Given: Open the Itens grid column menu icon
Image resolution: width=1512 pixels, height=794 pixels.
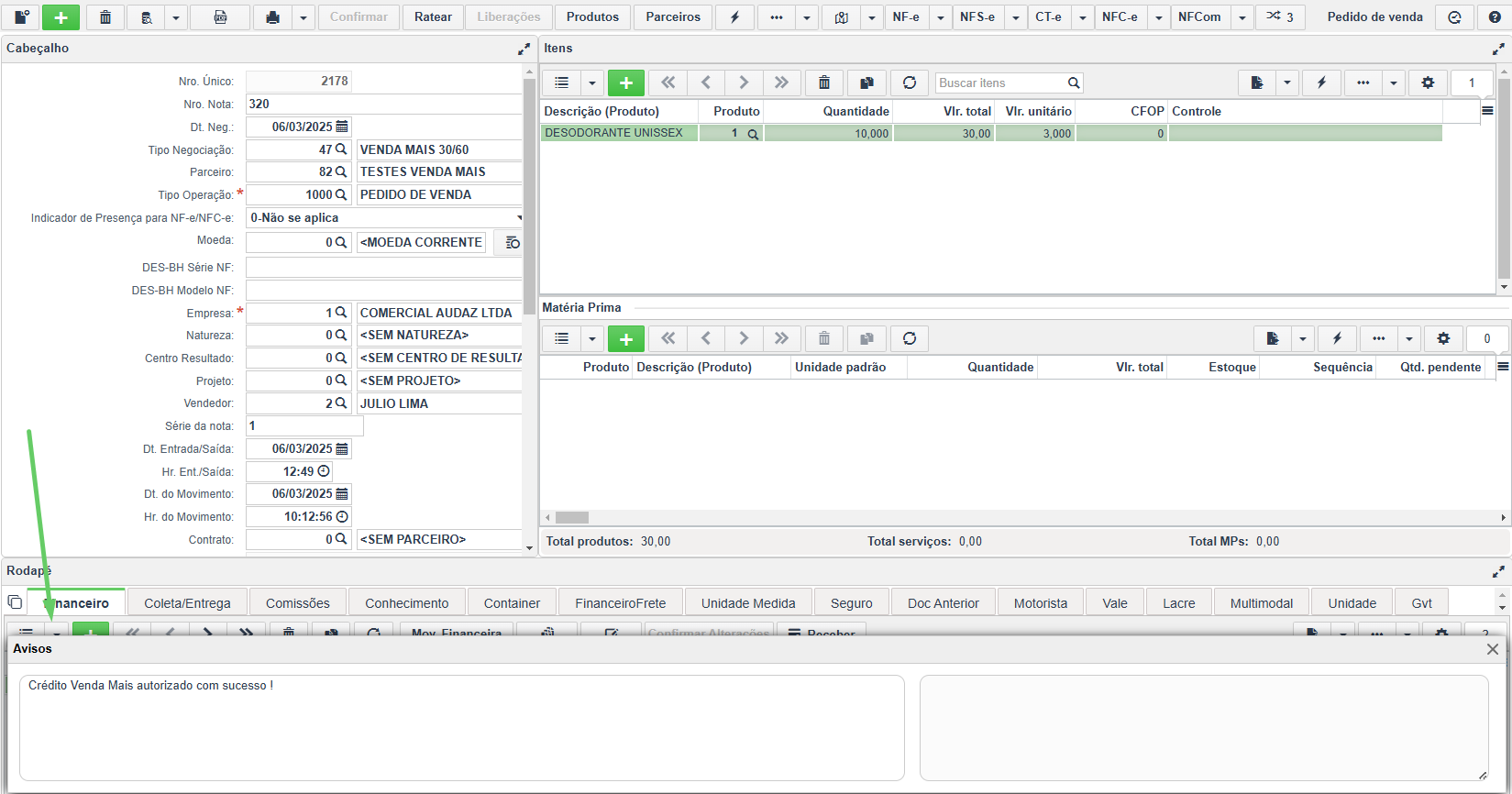Looking at the screenshot, I should click(x=1487, y=111).
